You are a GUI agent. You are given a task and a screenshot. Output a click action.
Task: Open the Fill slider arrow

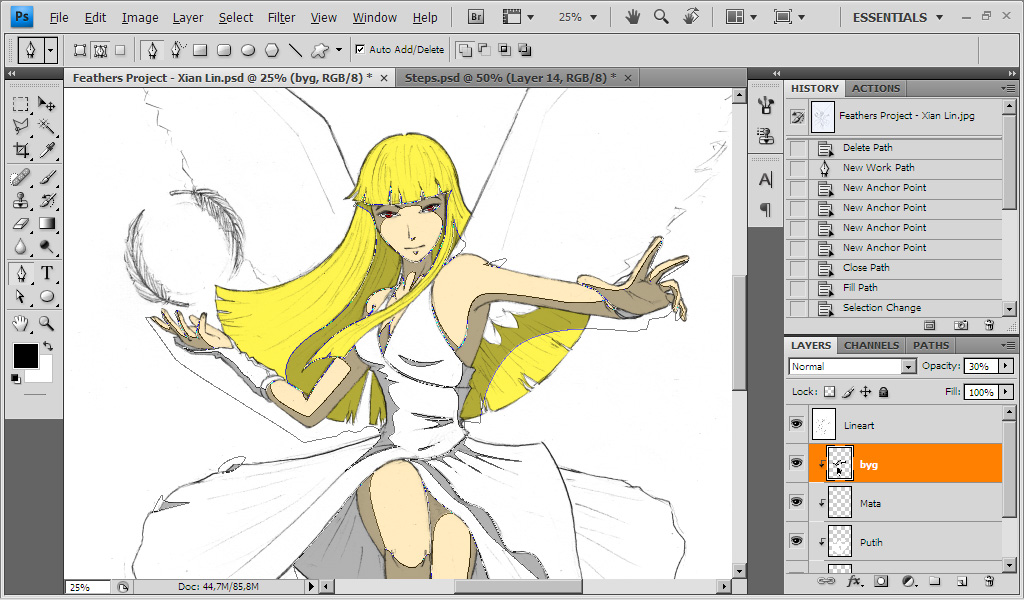(x=1006, y=392)
